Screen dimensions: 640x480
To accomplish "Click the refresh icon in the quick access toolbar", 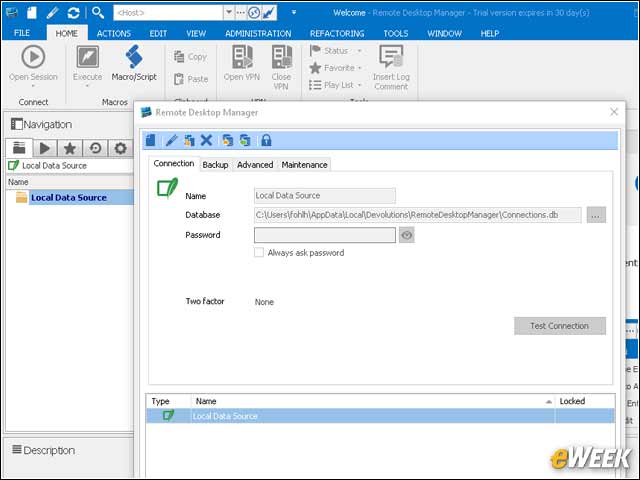I will click(x=73, y=13).
